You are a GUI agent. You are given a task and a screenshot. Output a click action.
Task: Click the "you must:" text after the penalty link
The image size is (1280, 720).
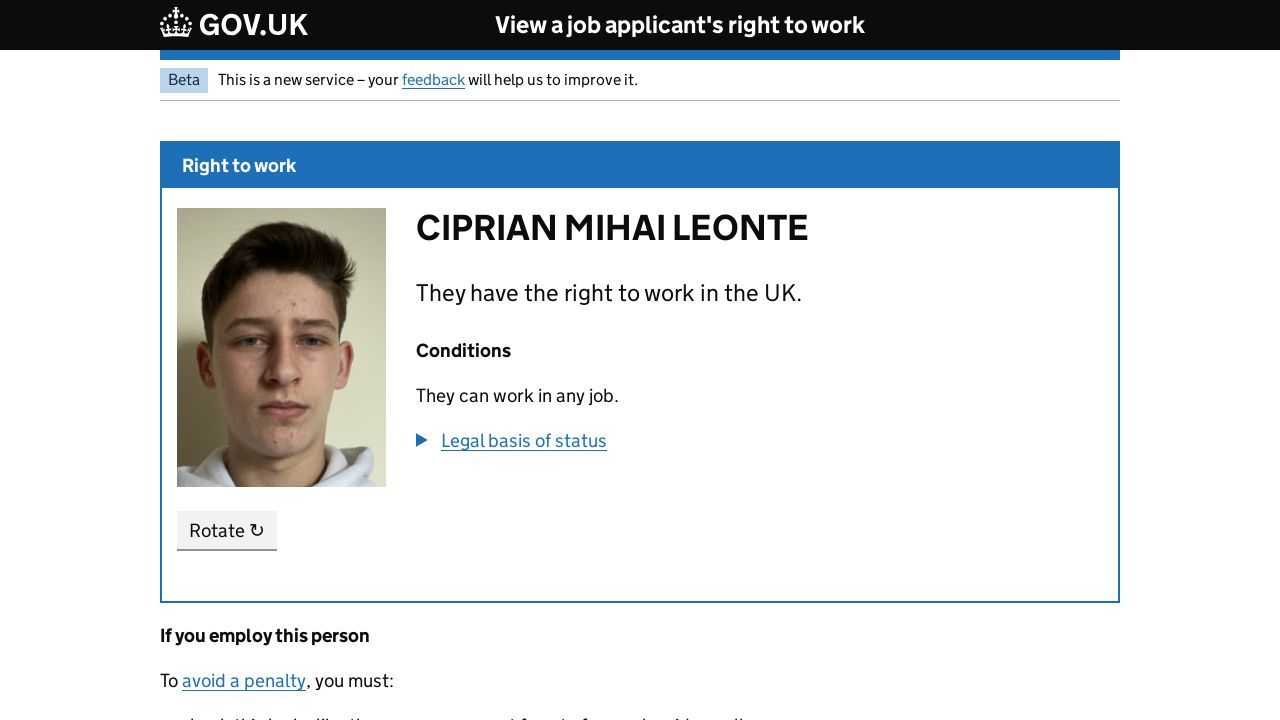[354, 681]
